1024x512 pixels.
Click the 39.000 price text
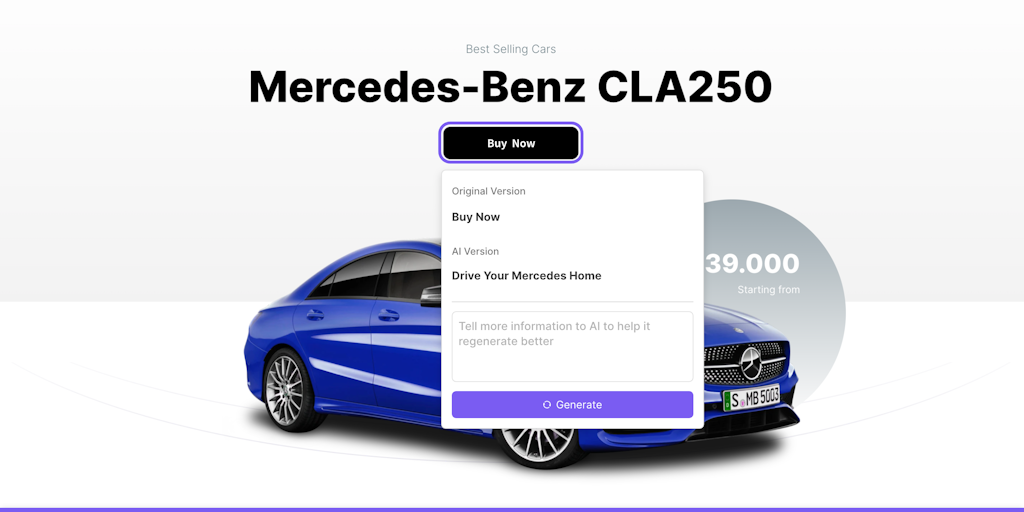752,264
